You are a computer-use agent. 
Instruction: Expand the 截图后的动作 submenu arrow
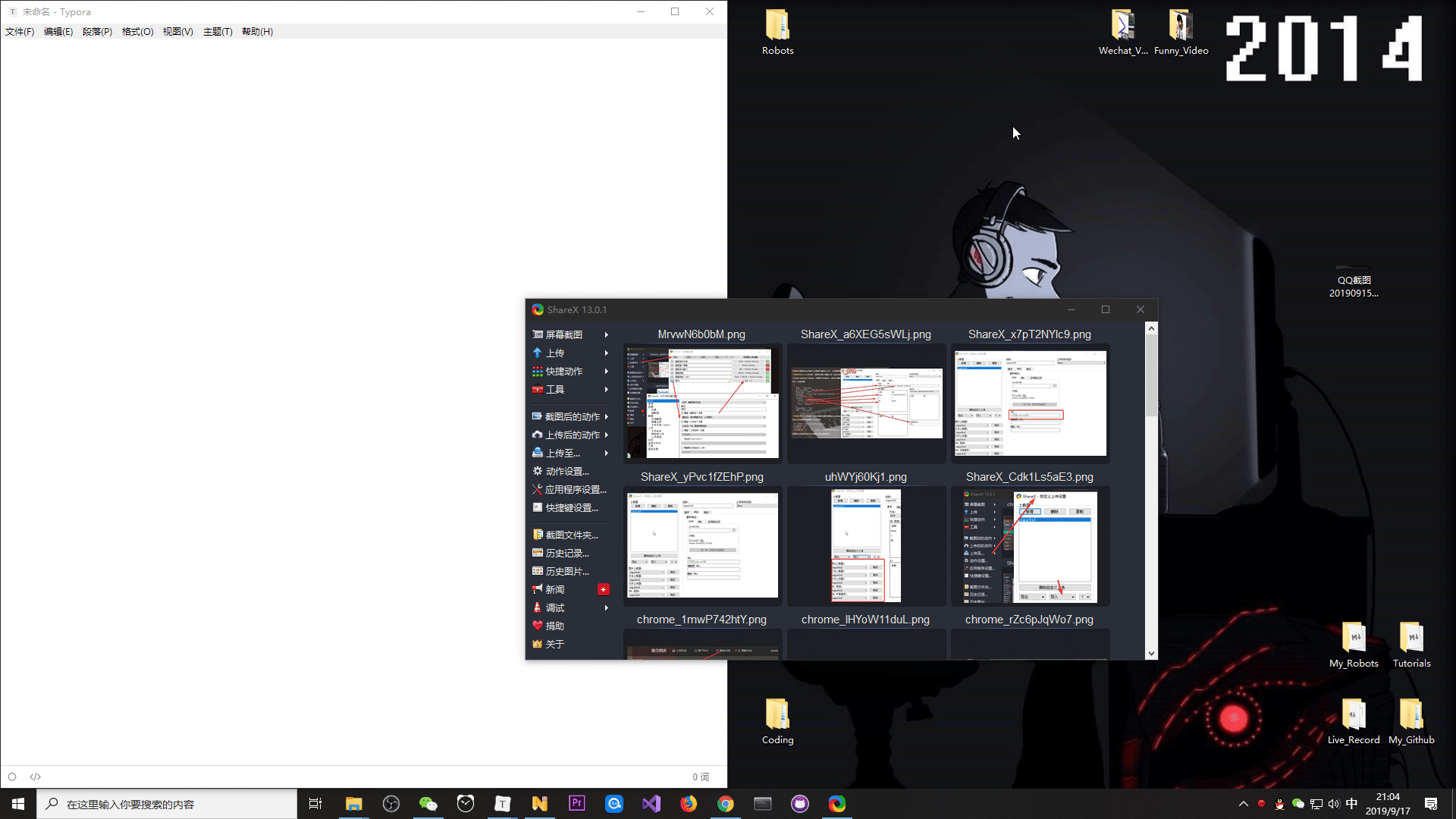click(x=606, y=416)
